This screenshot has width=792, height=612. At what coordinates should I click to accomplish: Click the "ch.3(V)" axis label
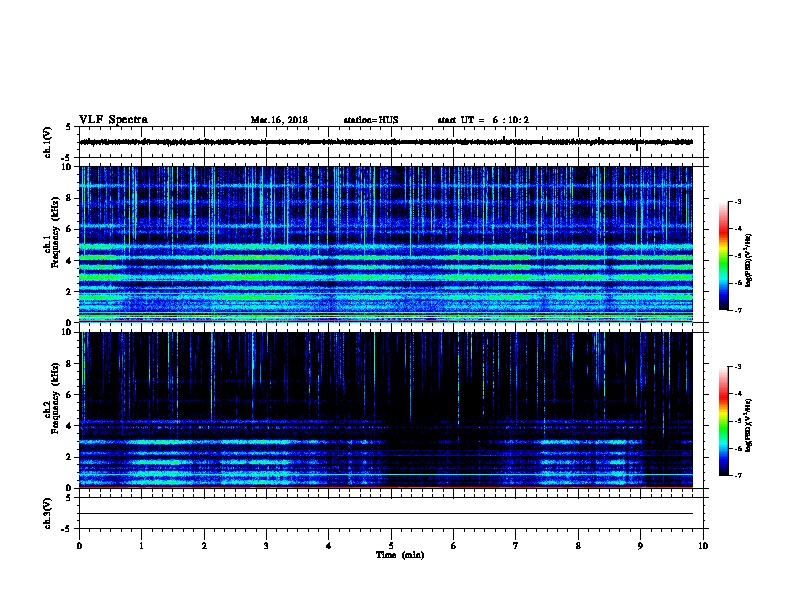point(48,513)
